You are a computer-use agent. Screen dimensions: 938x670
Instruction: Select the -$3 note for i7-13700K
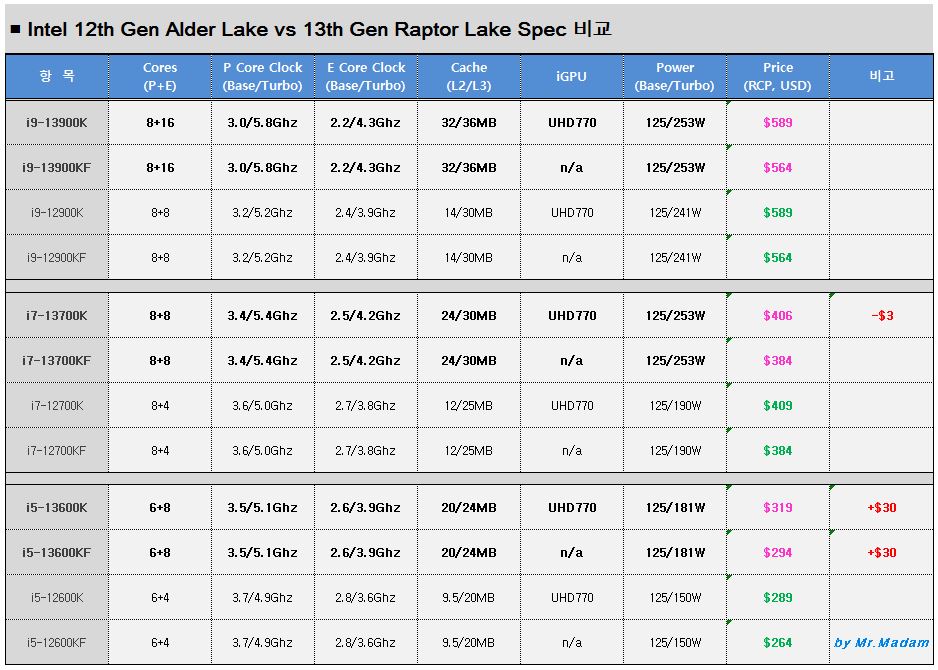click(x=882, y=315)
